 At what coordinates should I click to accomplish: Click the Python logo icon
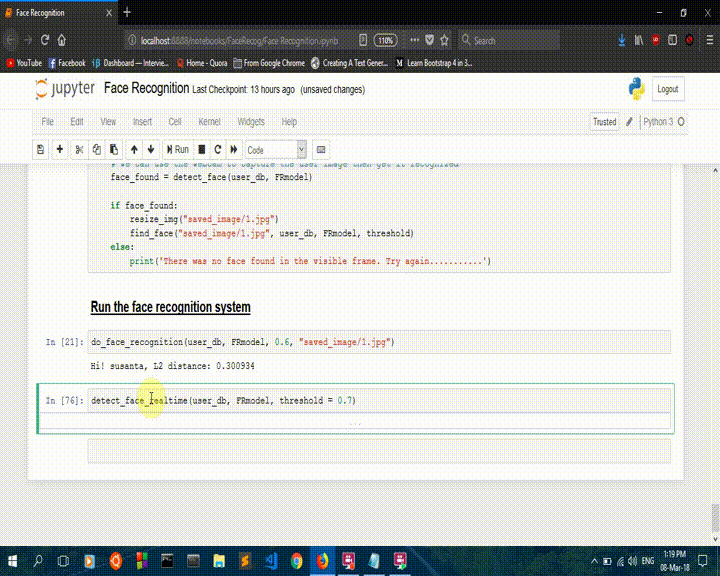coord(636,89)
